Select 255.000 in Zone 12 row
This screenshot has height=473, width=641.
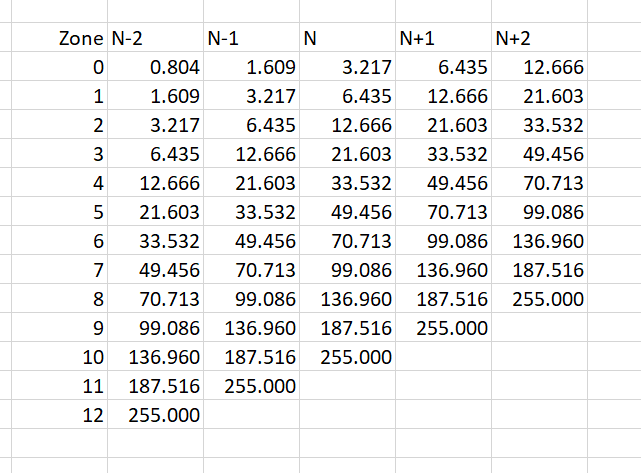click(x=156, y=415)
